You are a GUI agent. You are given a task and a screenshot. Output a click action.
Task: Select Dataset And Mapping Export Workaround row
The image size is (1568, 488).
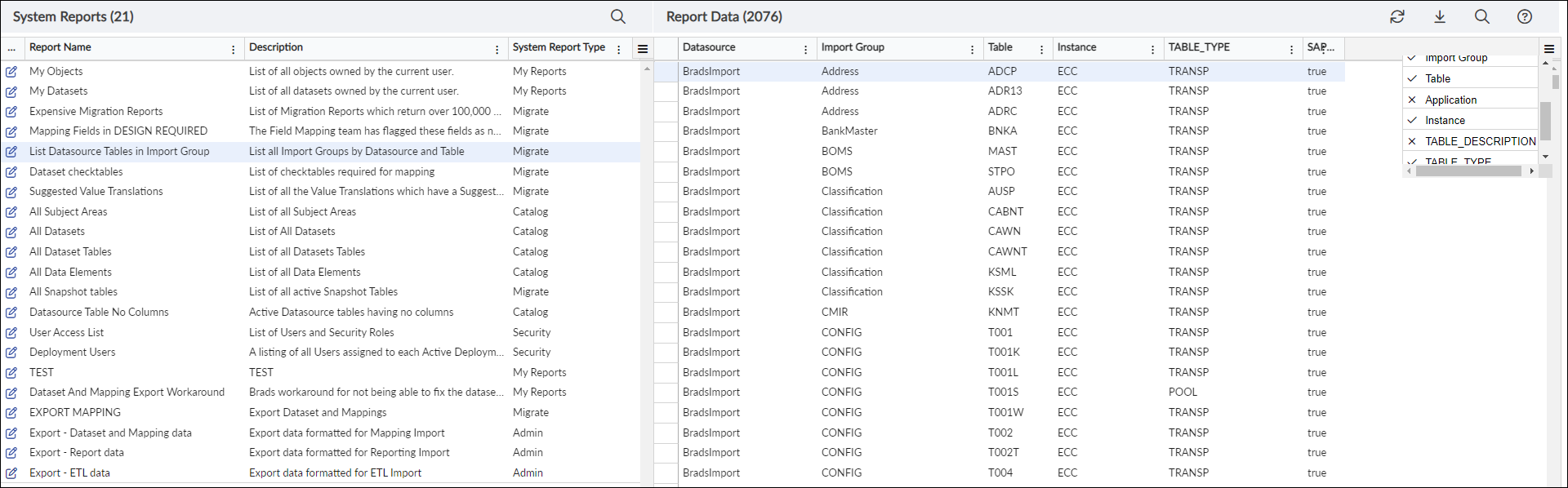(320, 393)
